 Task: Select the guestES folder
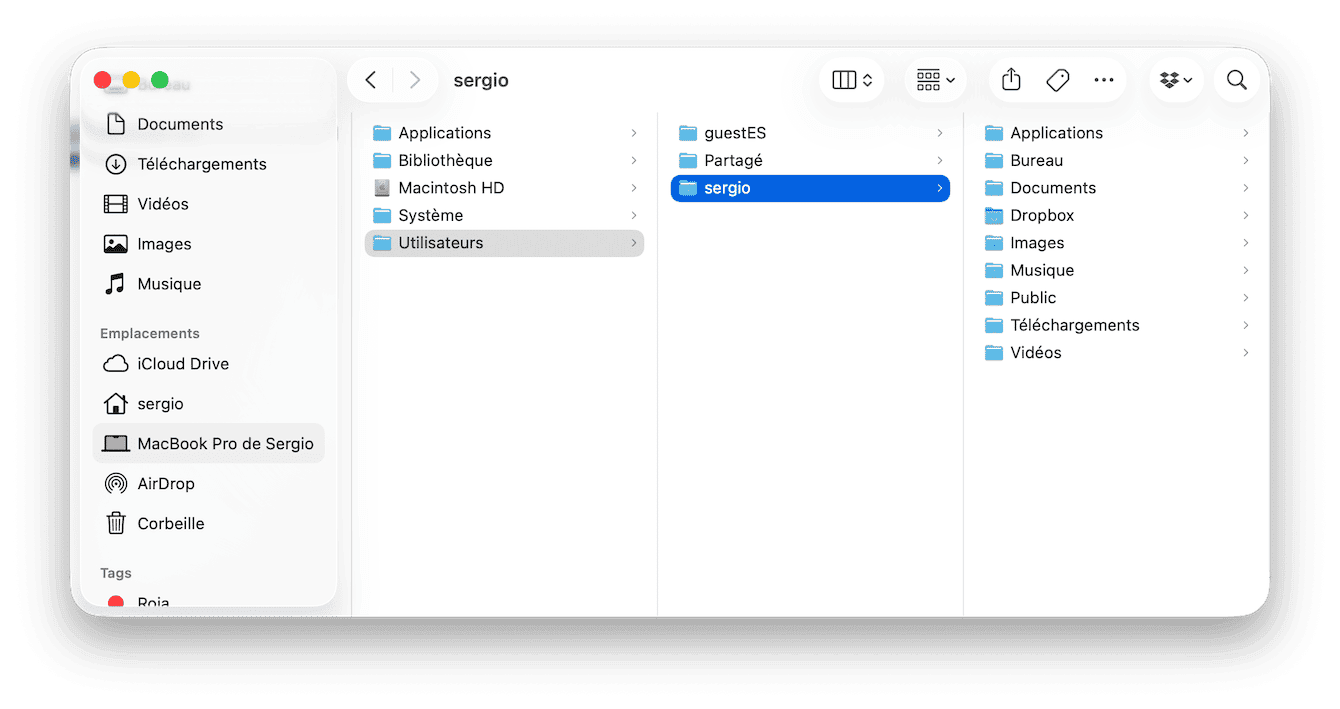coord(735,133)
